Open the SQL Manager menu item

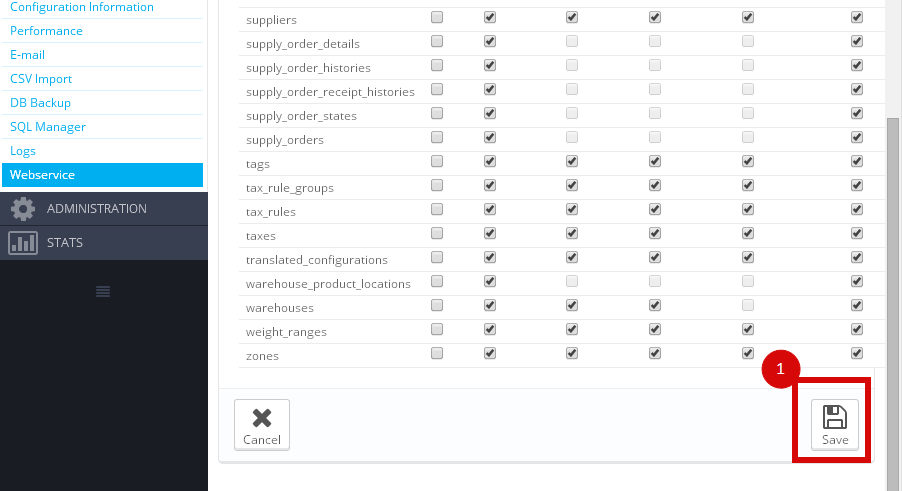click(48, 127)
